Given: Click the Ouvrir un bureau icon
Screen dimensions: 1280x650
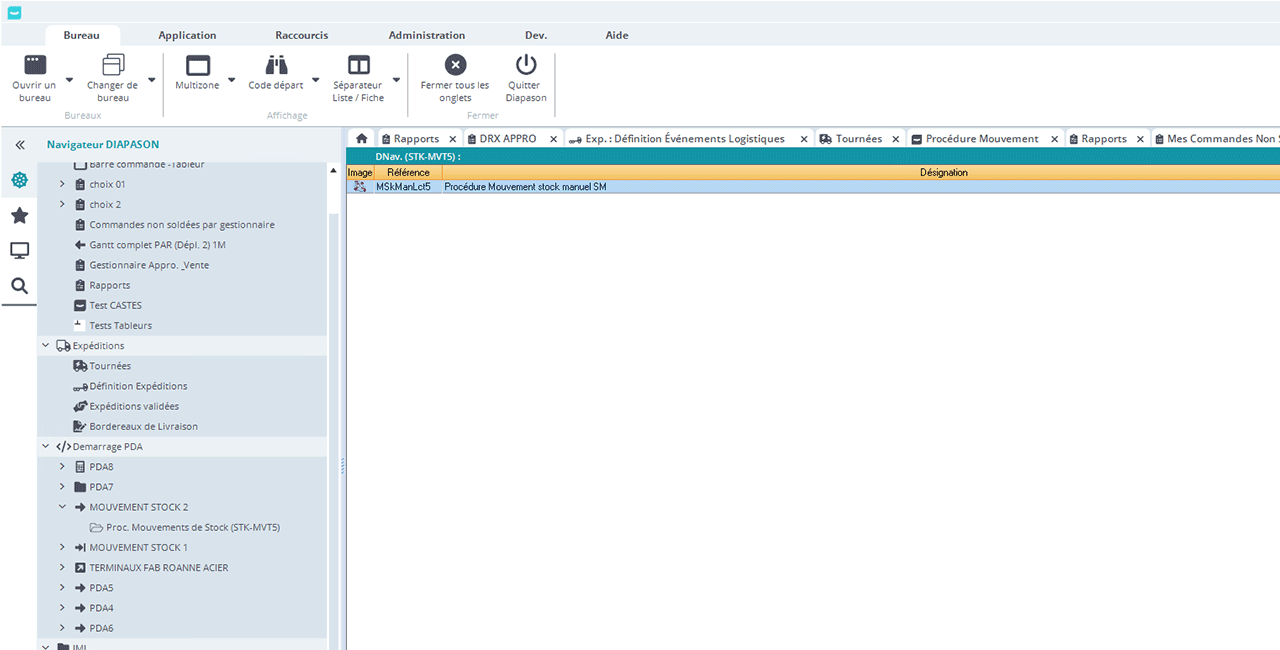Looking at the screenshot, I should click(x=35, y=65).
